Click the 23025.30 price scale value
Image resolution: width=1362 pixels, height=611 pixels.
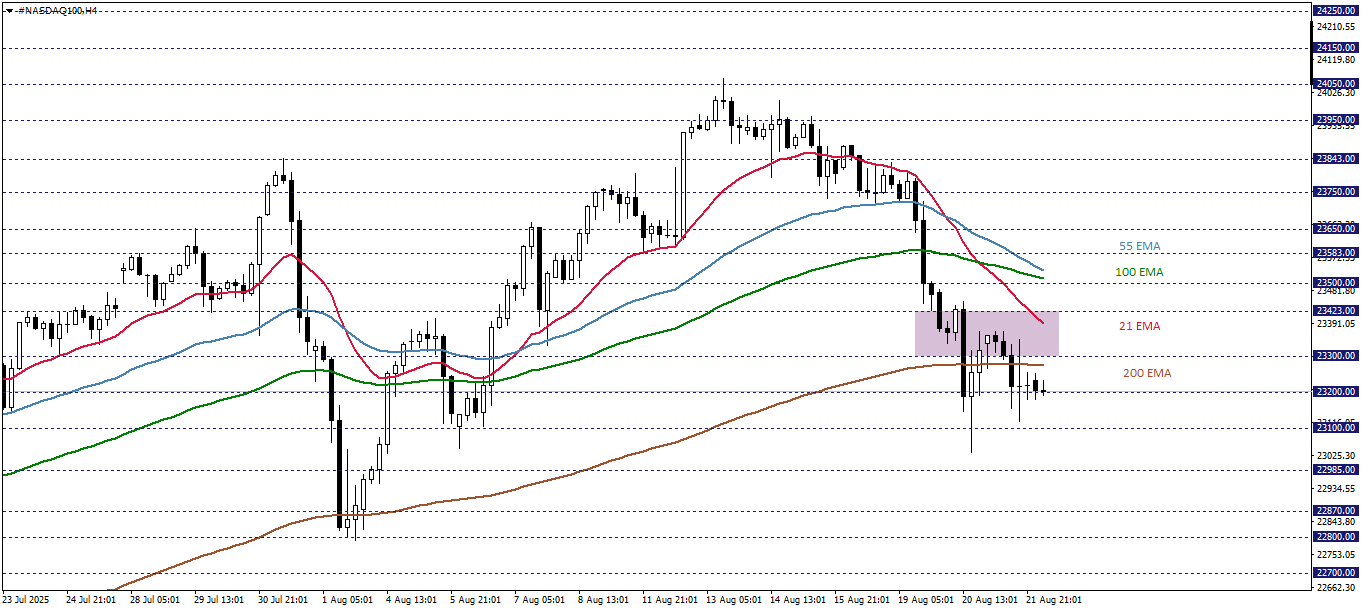(1337, 456)
